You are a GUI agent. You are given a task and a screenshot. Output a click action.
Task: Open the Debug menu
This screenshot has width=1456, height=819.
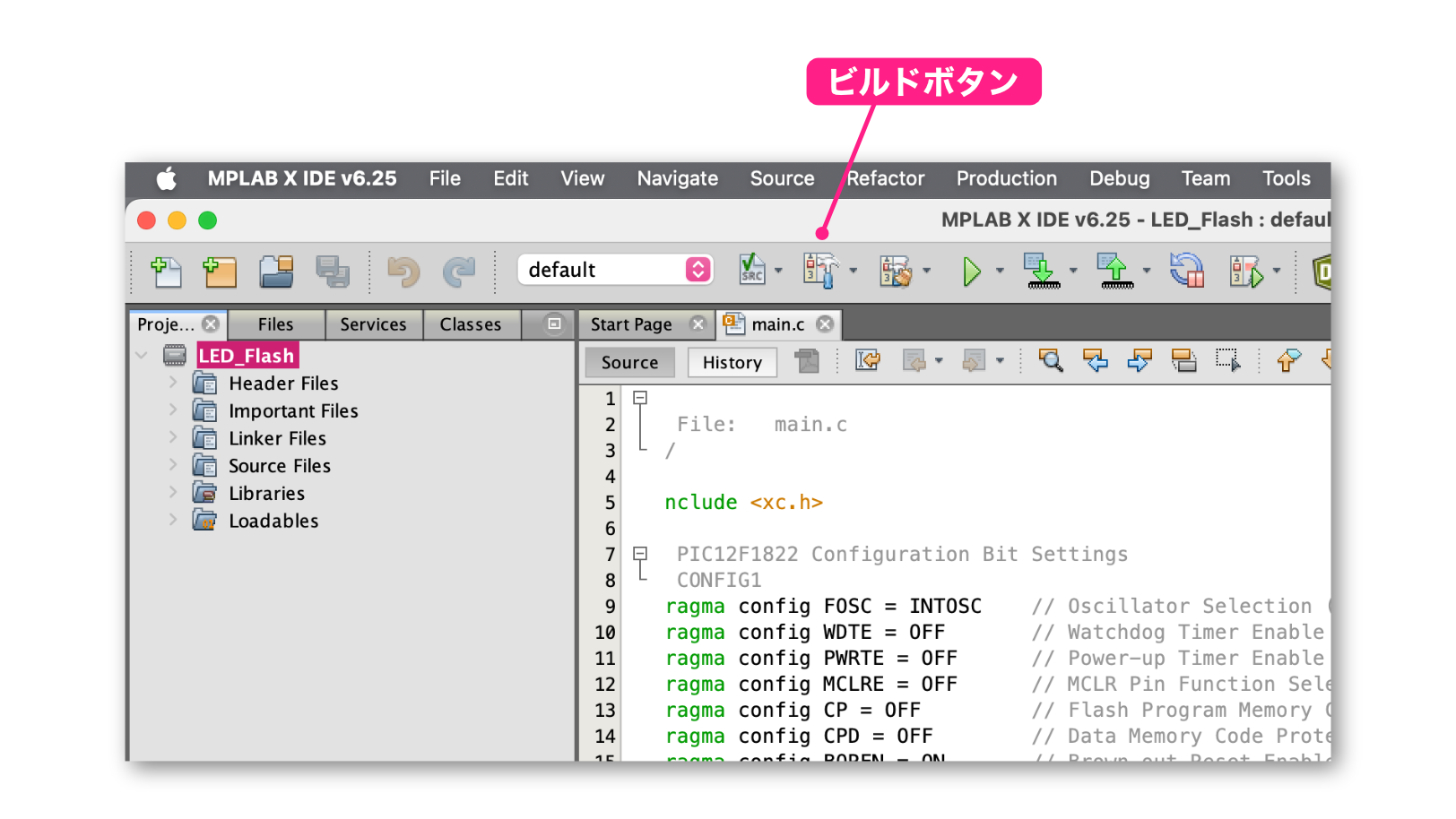coord(1120,179)
